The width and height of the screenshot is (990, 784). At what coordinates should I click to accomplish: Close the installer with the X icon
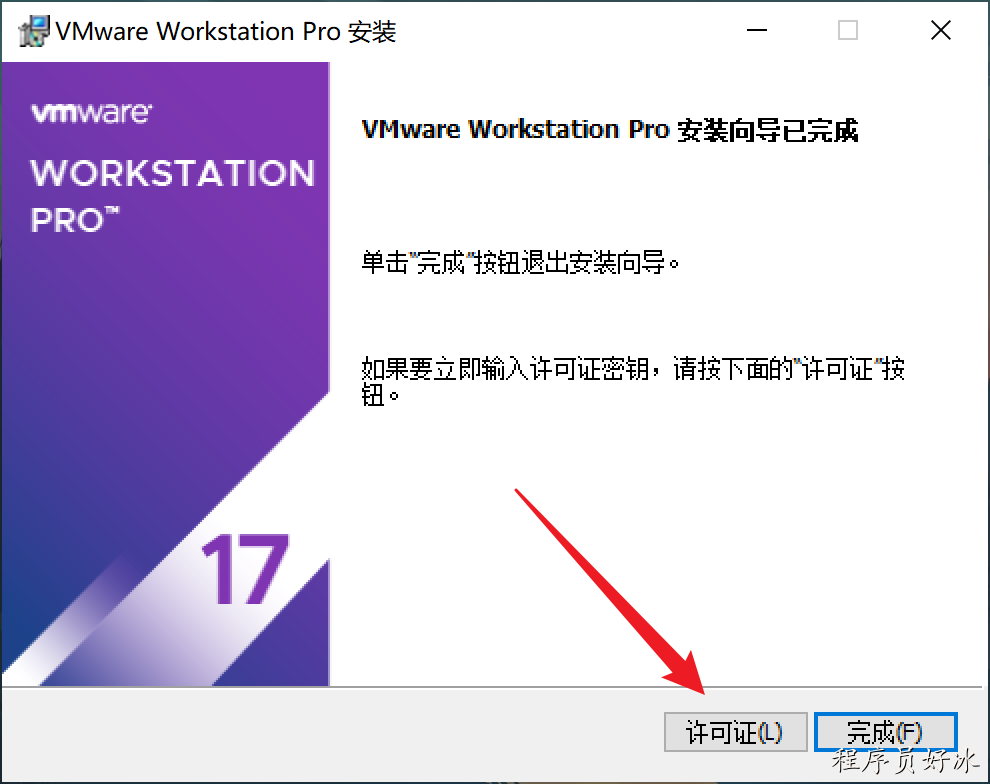coord(940,30)
